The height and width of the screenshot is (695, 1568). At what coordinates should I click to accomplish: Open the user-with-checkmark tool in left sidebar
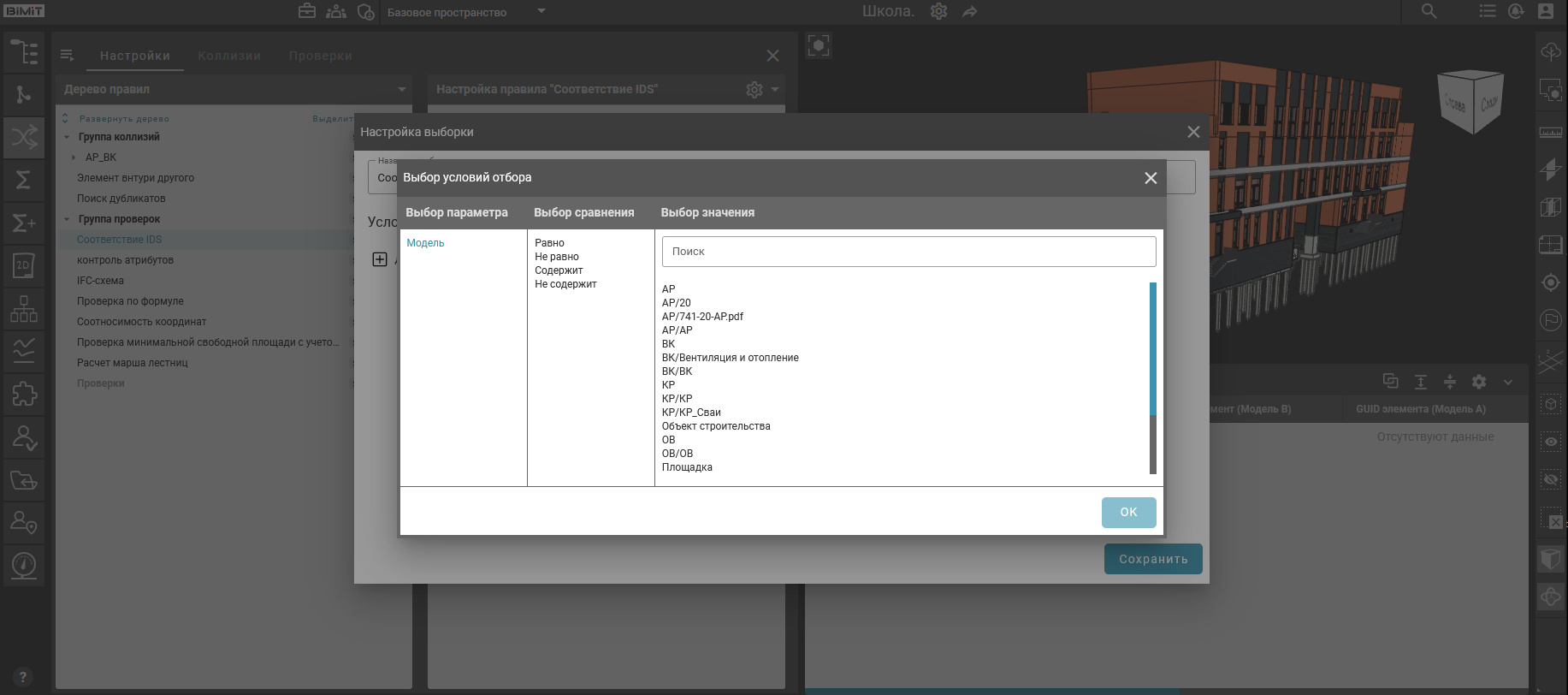point(24,437)
